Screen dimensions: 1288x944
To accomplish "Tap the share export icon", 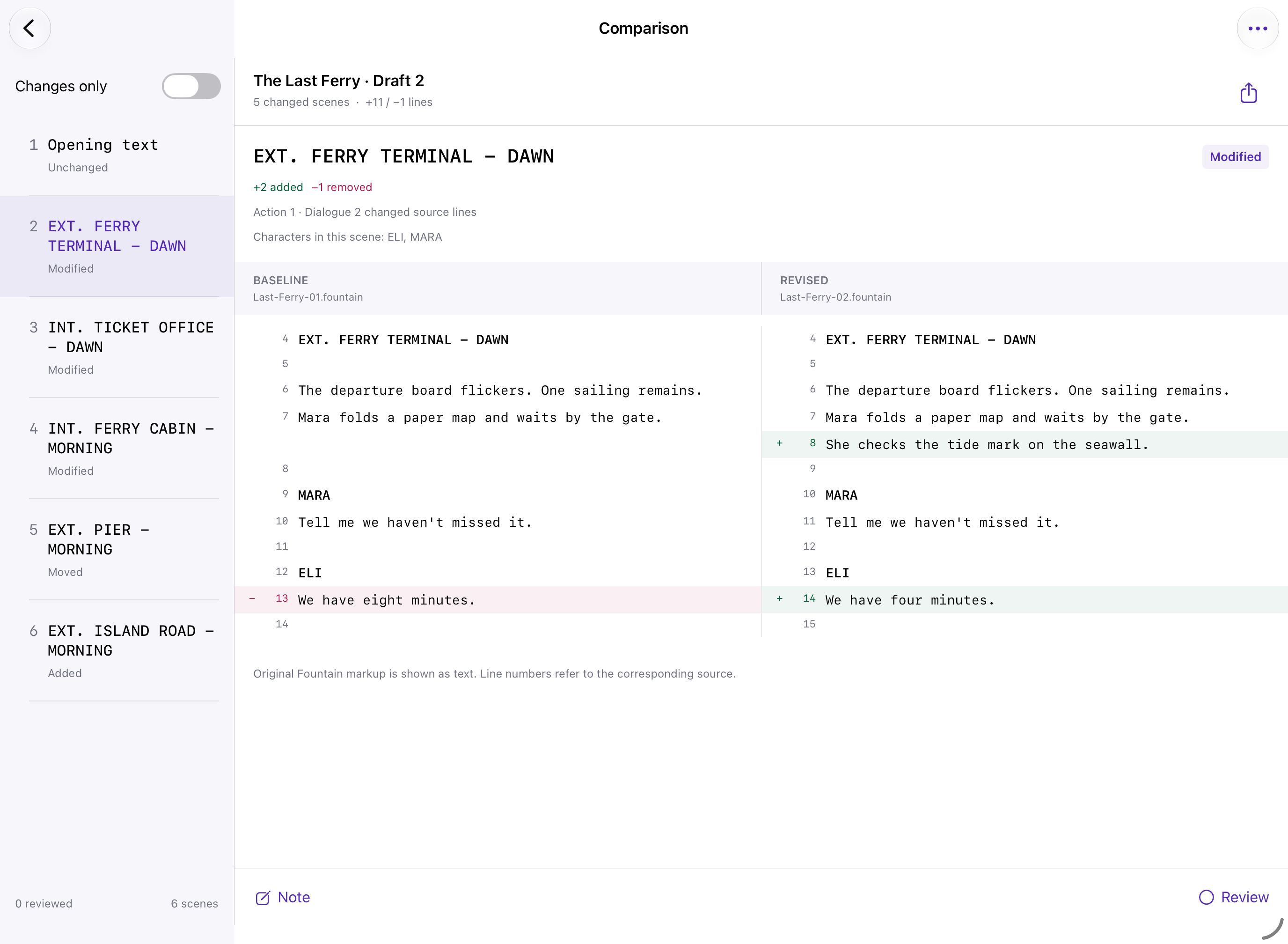I will 1249,93.
